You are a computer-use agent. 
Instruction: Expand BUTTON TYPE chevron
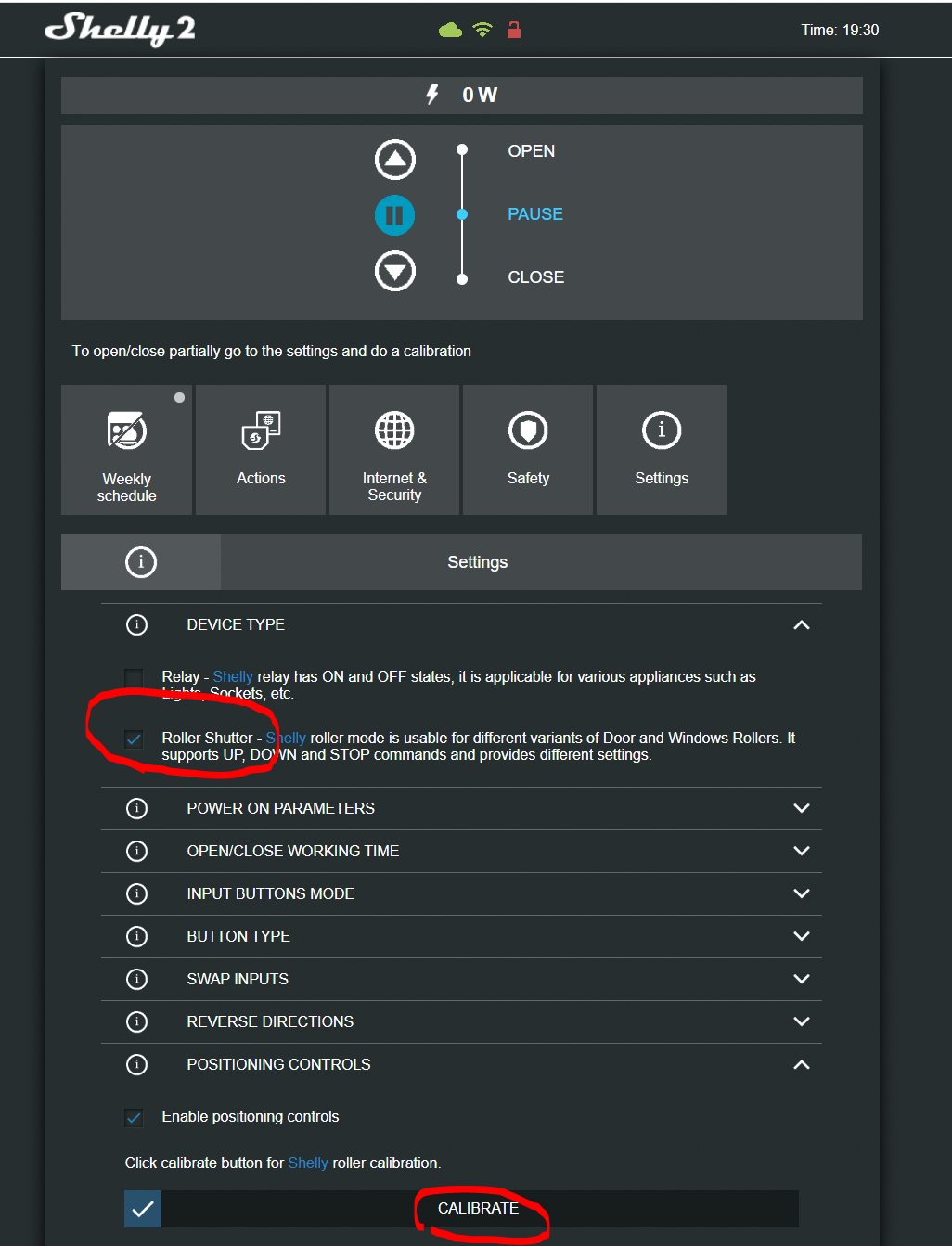click(x=802, y=936)
